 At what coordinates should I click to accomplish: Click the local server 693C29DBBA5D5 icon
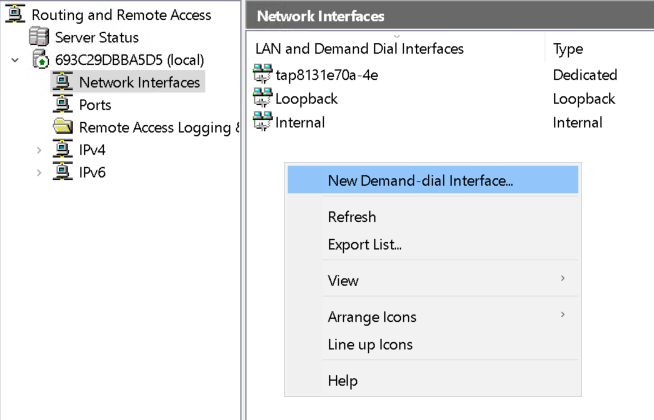point(42,60)
